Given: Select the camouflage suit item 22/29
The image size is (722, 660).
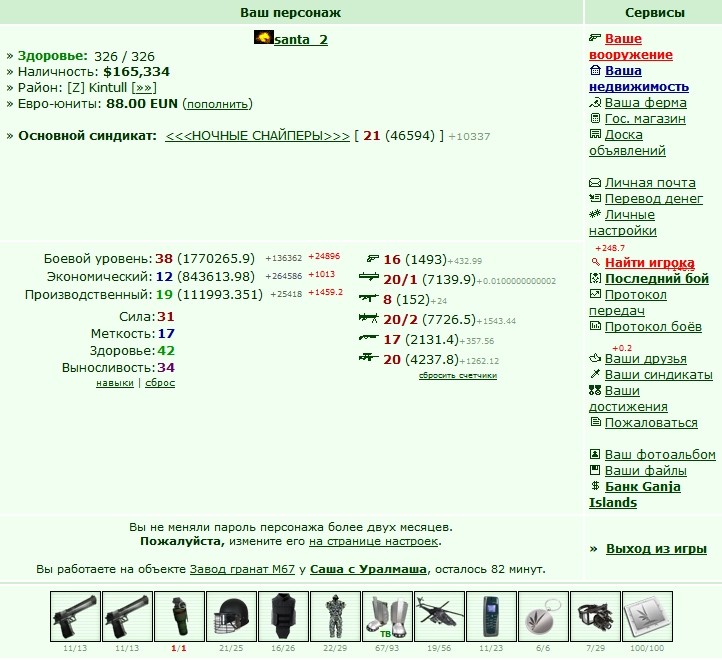Looking at the screenshot, I should pos(335,617).
